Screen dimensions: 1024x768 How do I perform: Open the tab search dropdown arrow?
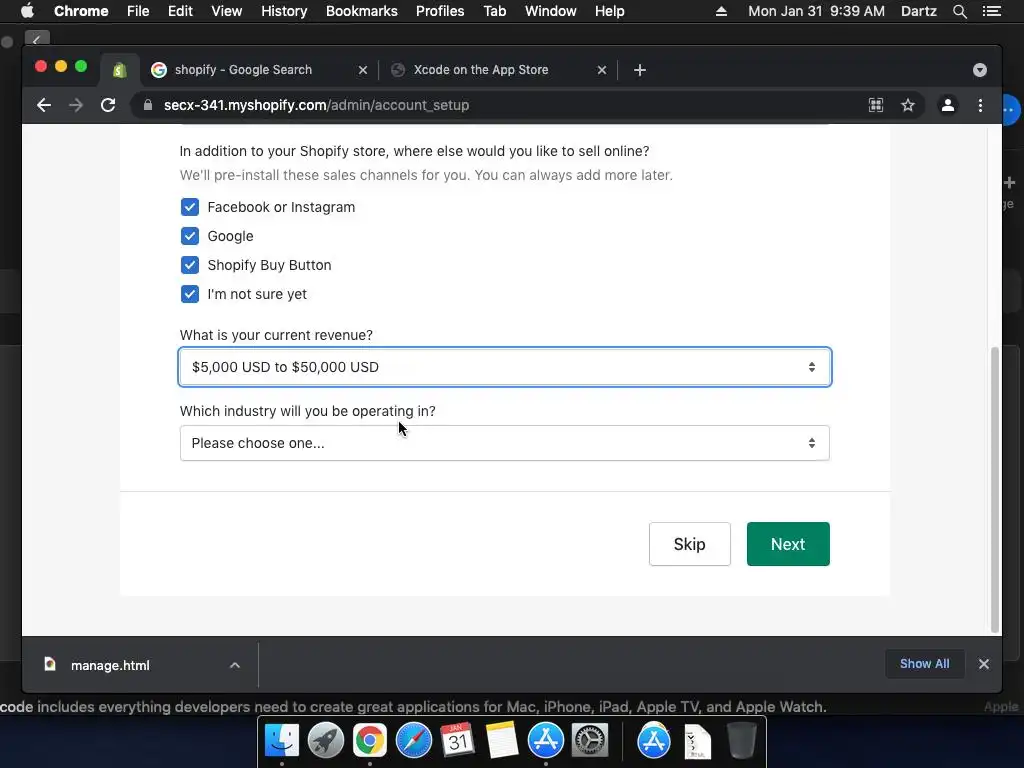point(980,70)
